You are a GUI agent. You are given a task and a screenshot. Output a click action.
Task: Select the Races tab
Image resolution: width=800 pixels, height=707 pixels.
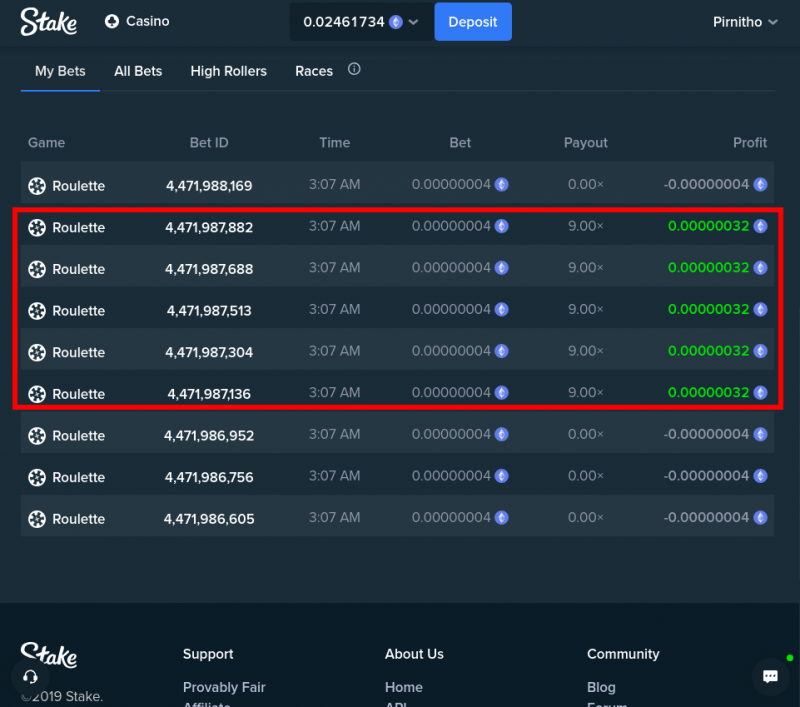point(314,71)
